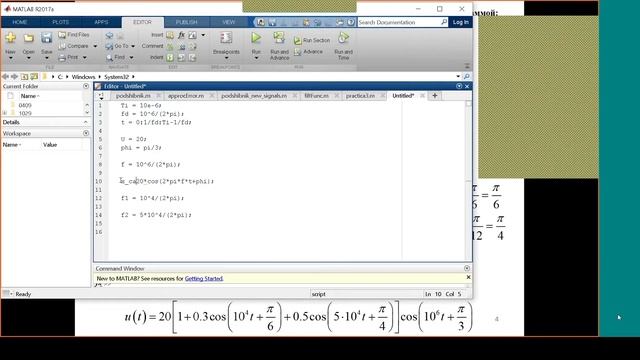Expand the Print dropdown arrow
Image resolution: width=640 pixels, height=360 pixels.
click(x=84, y=58)
